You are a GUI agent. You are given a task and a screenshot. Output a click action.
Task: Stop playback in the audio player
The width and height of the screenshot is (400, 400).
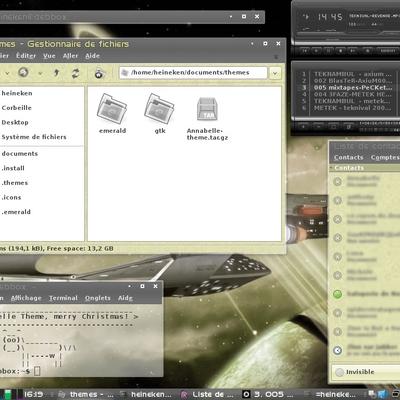pos(340,51)
